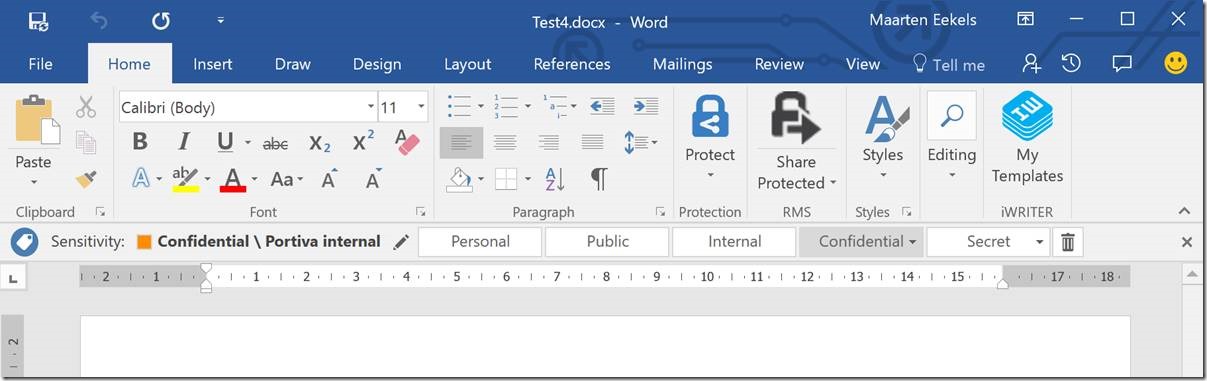The image size is (1207, 381).
Task: Switch to the View tab
Action: [x=862, y=64]
